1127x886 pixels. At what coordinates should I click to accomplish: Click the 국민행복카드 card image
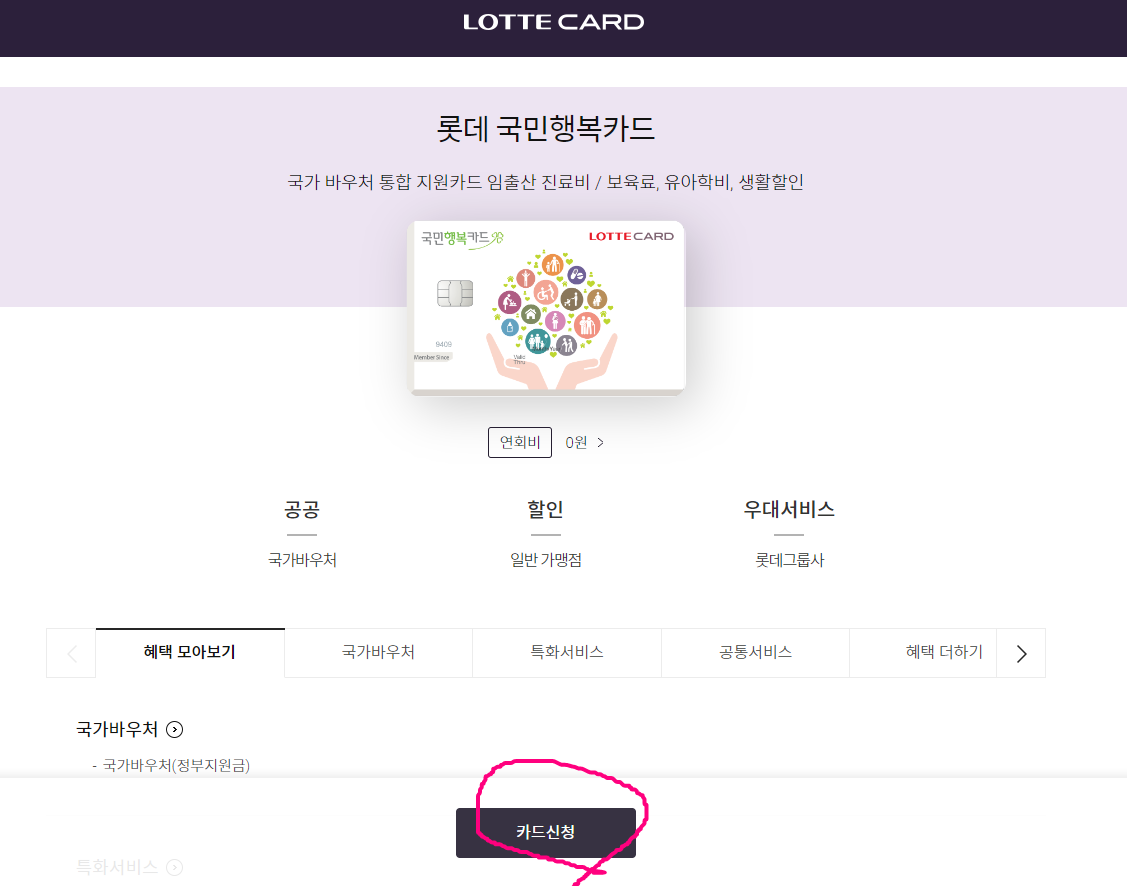pyautogui.click(x=547, y=307)
